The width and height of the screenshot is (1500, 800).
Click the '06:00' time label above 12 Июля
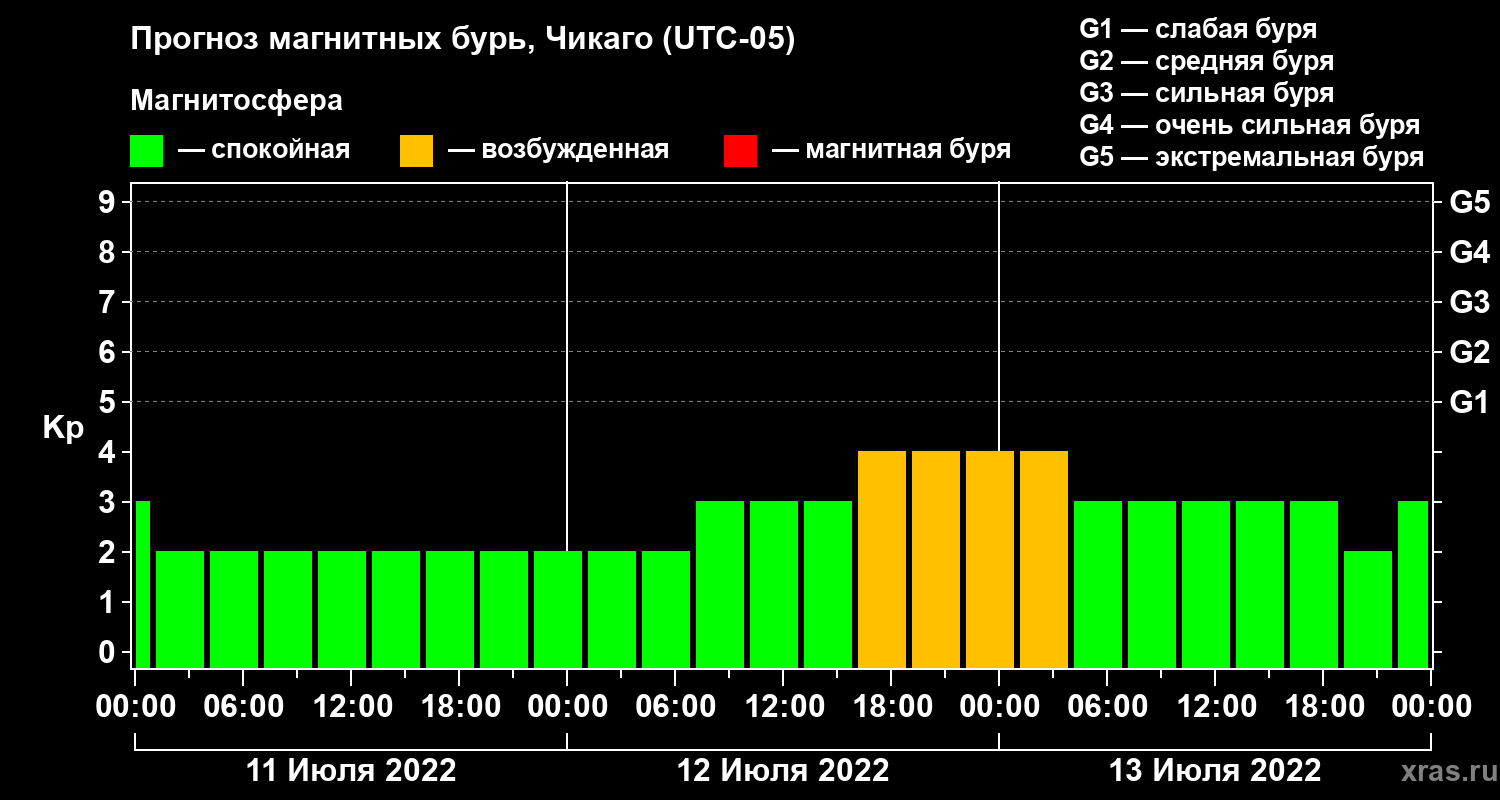pyautogui.click(x=675, y=706)
